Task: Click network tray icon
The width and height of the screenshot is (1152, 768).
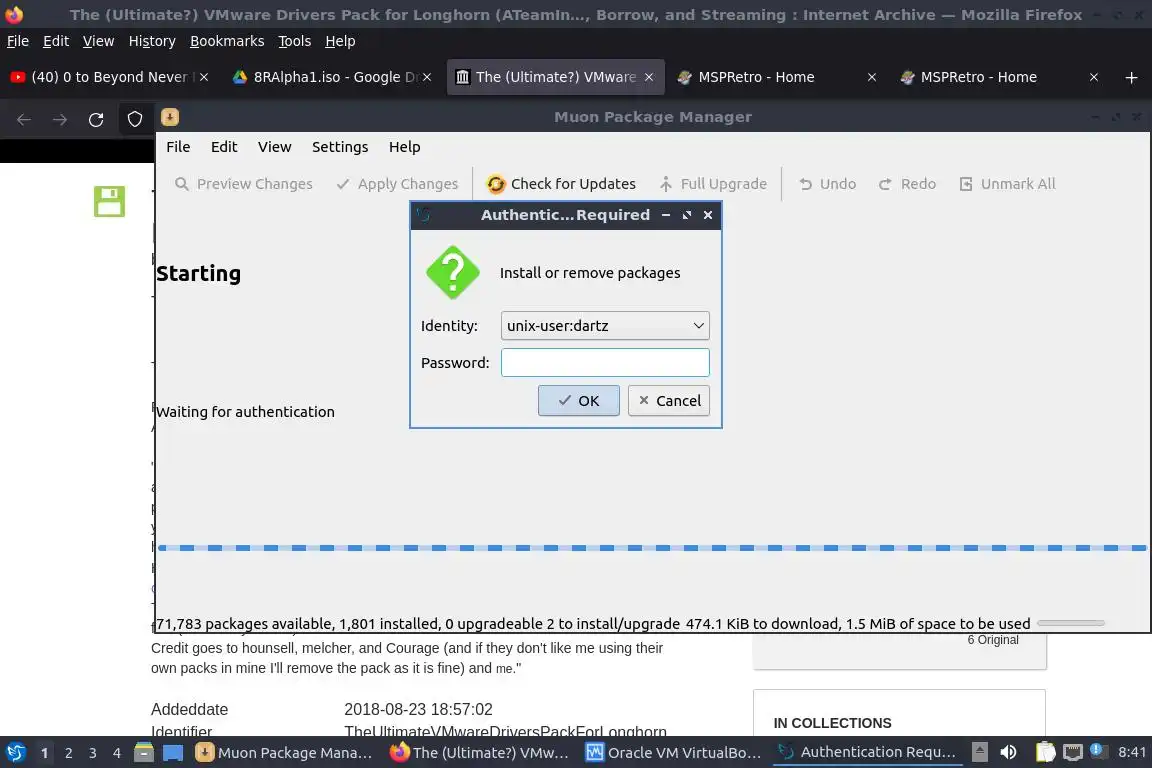Action: [1073, 752]
